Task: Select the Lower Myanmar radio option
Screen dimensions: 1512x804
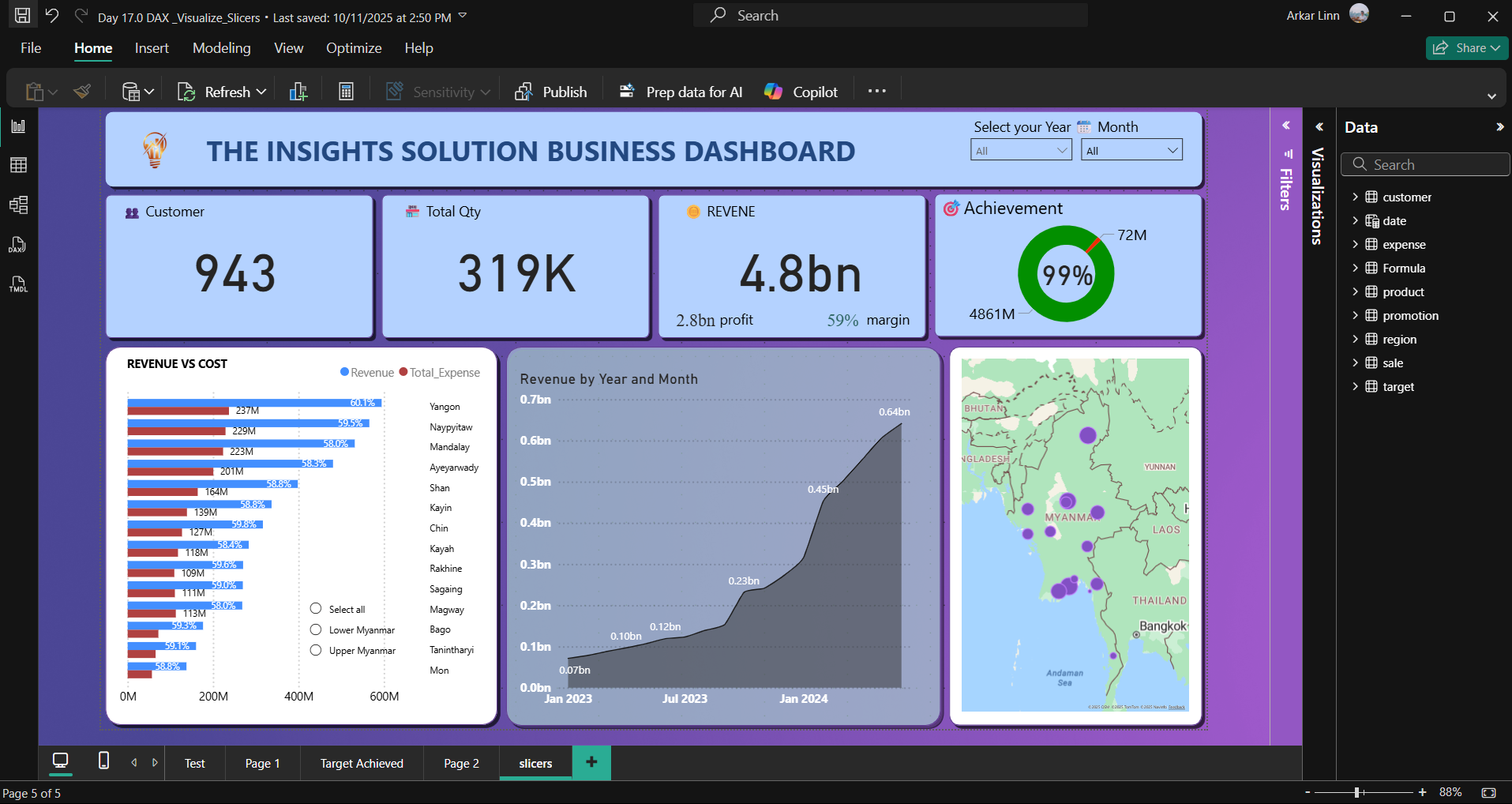Action: coord(316,629)
